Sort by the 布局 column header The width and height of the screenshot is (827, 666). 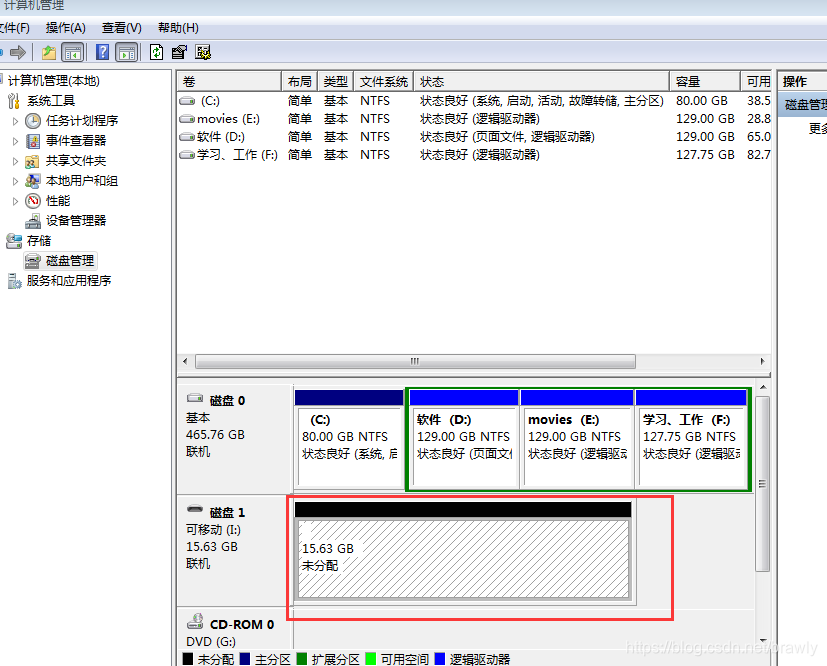300,82
